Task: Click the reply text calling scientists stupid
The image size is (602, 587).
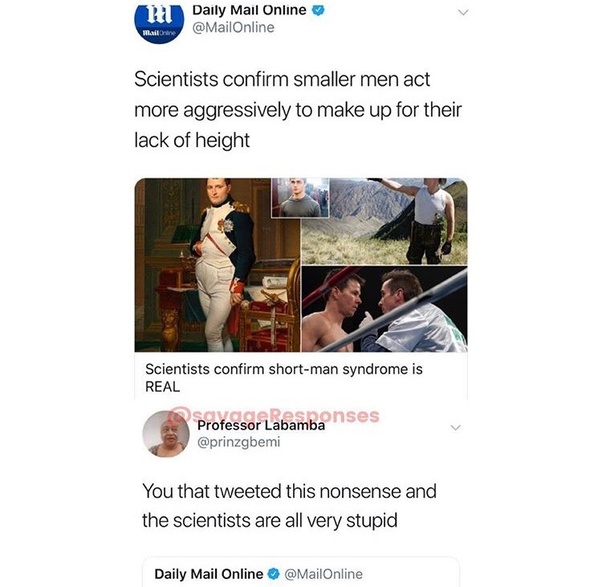Action: point(289,506)
